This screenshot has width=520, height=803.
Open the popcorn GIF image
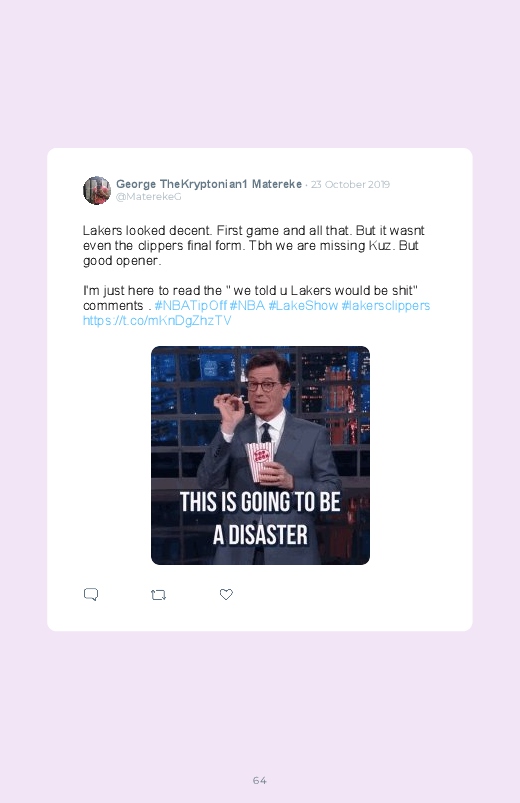[x=260, y=455]
